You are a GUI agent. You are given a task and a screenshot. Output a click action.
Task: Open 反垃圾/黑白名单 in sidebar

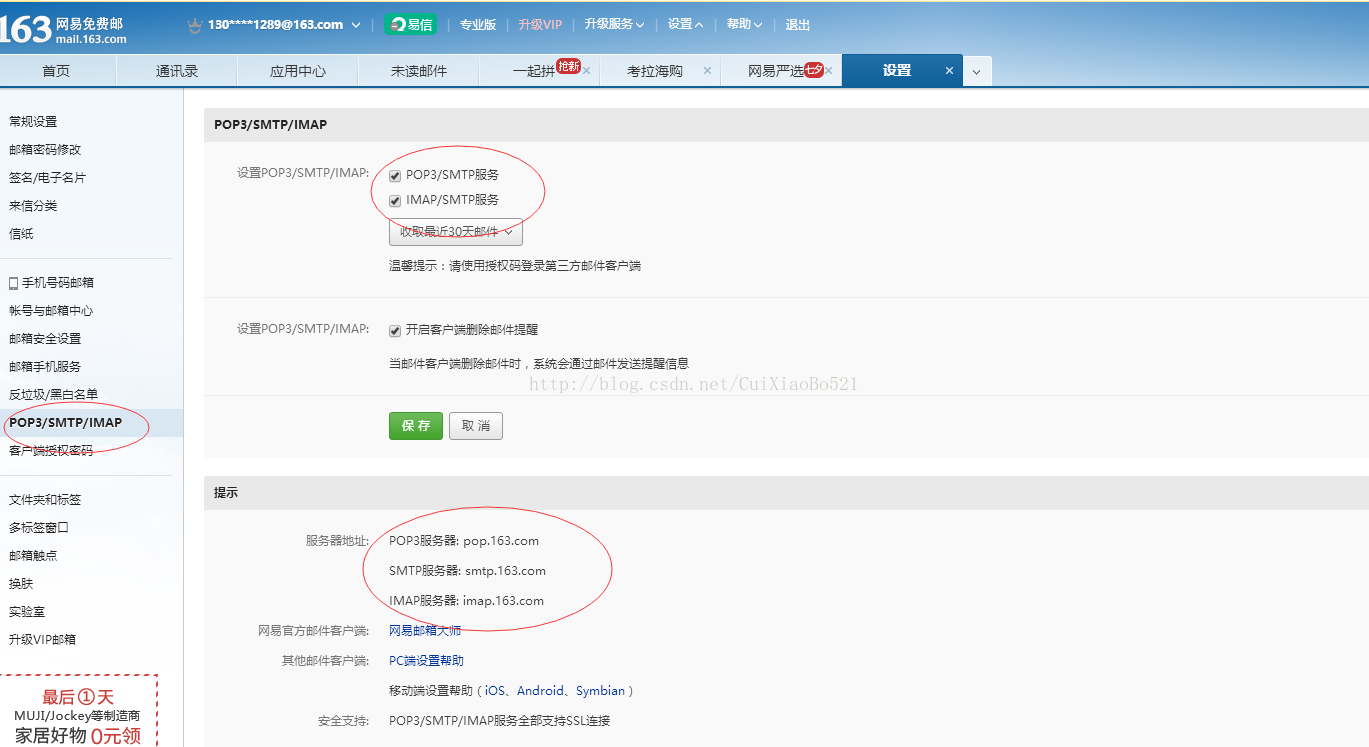pos(53,395)
